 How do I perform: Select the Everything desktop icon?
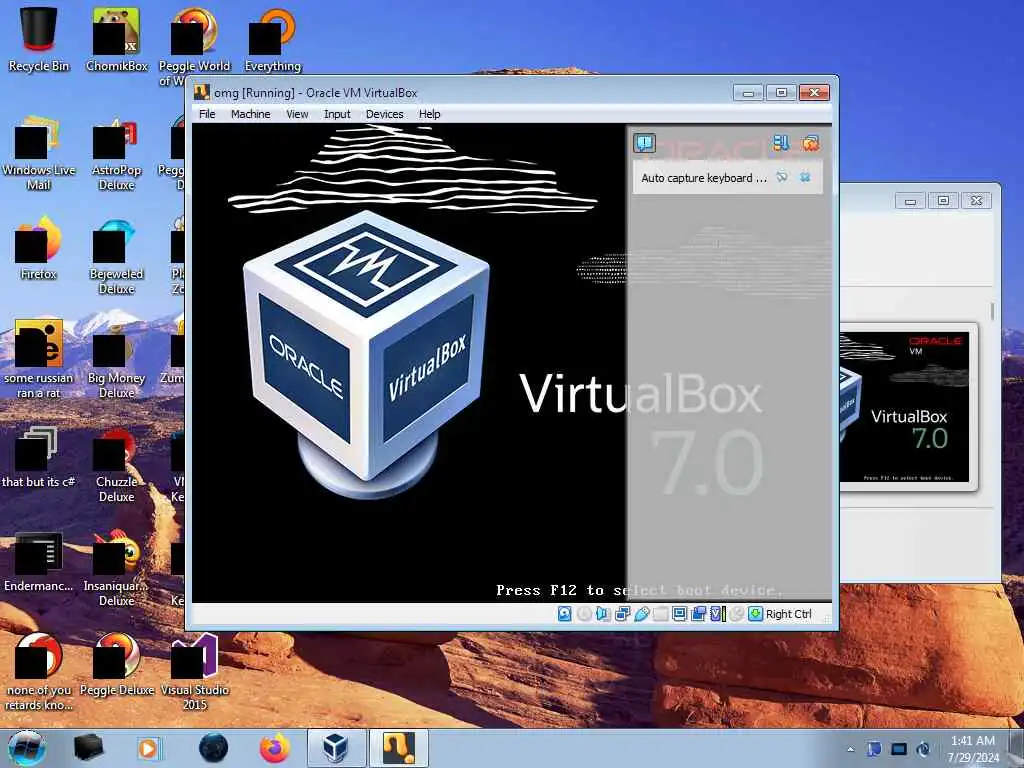pos(272,39)
